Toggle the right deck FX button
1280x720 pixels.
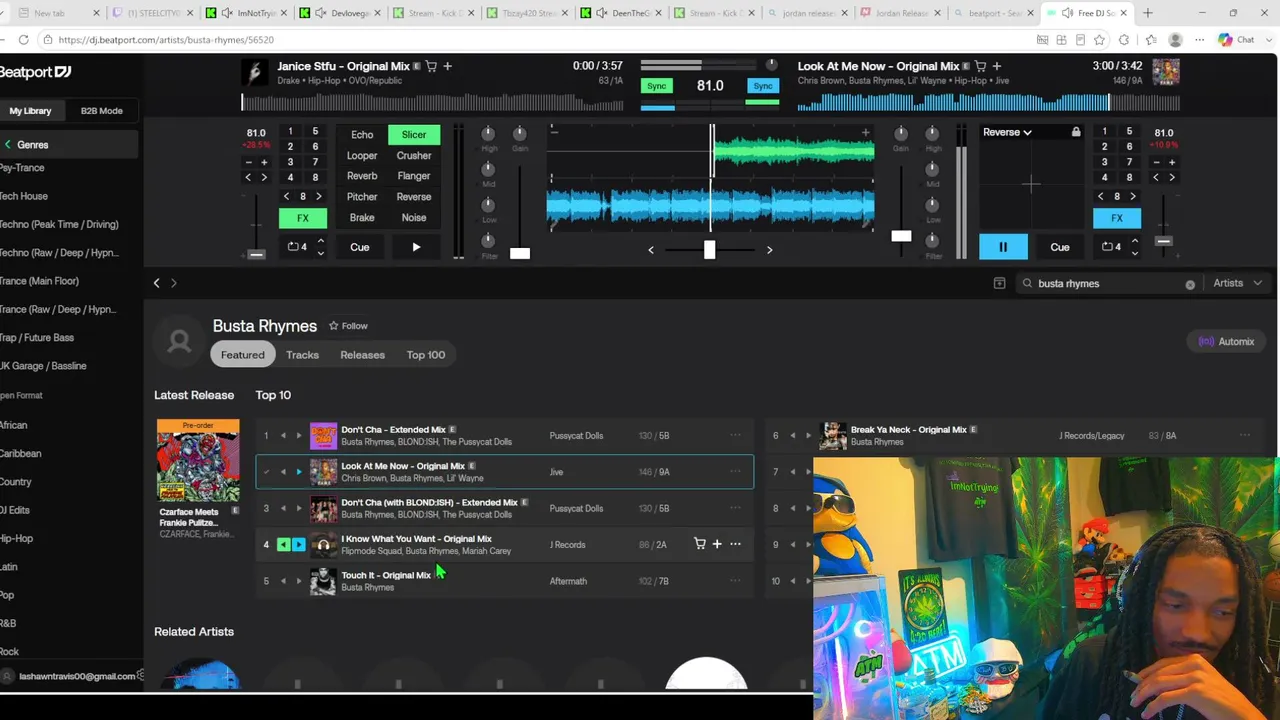pyautogui.click(x=1117, y=218)
